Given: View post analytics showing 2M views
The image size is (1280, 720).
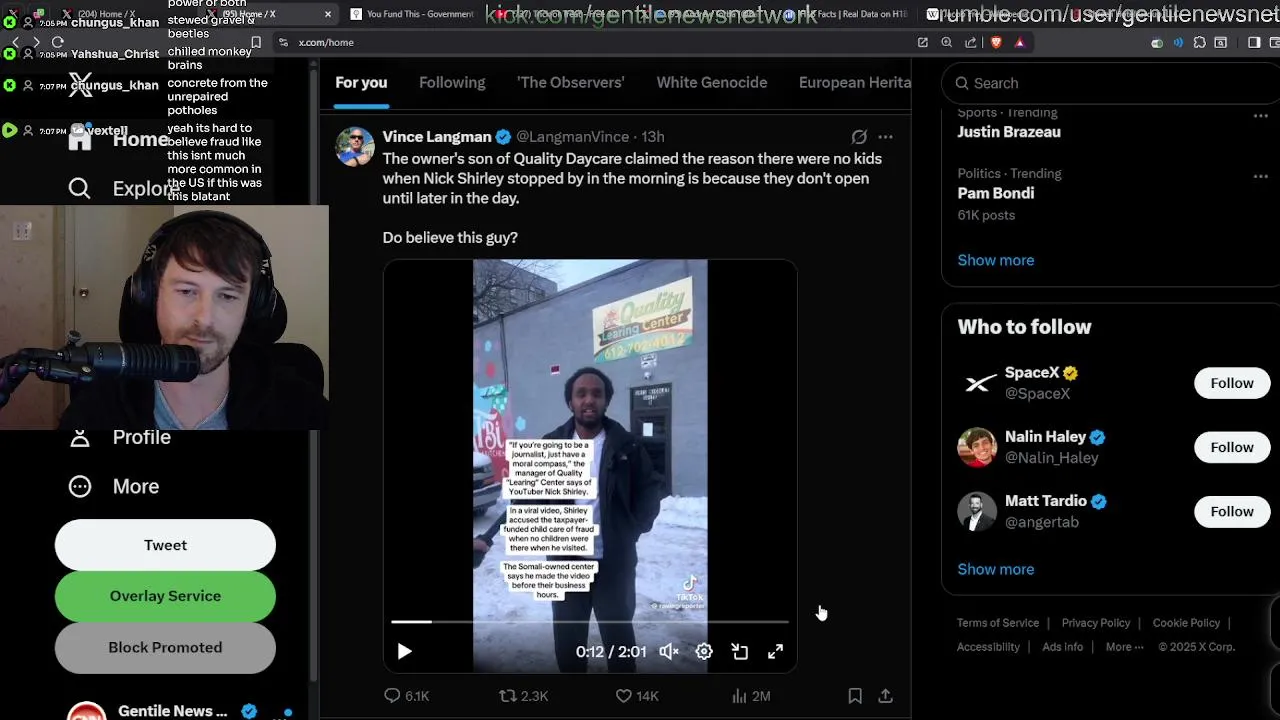Looking at the screenshot, I should [x=751, y=696].
